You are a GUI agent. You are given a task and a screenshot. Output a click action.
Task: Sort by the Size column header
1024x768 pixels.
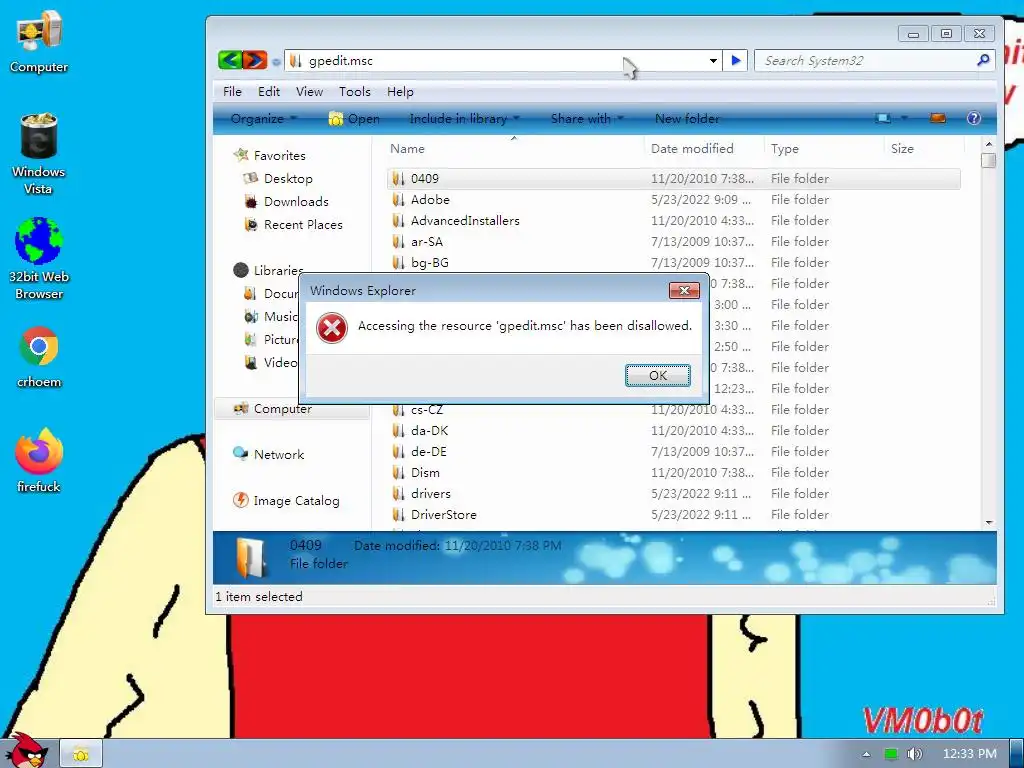tap(924, 149)
